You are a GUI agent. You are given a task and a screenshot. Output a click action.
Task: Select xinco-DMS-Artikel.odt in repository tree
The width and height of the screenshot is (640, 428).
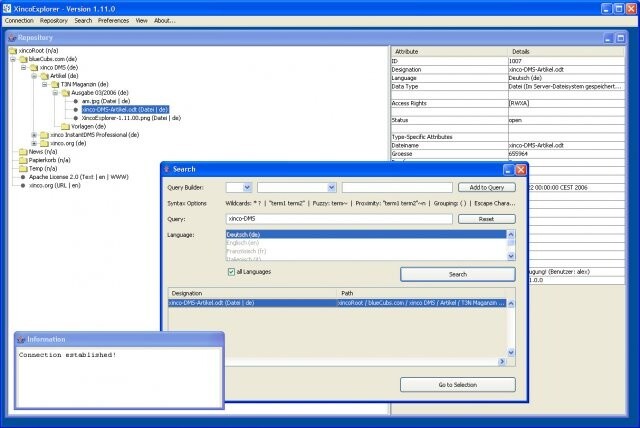(125, 109)
